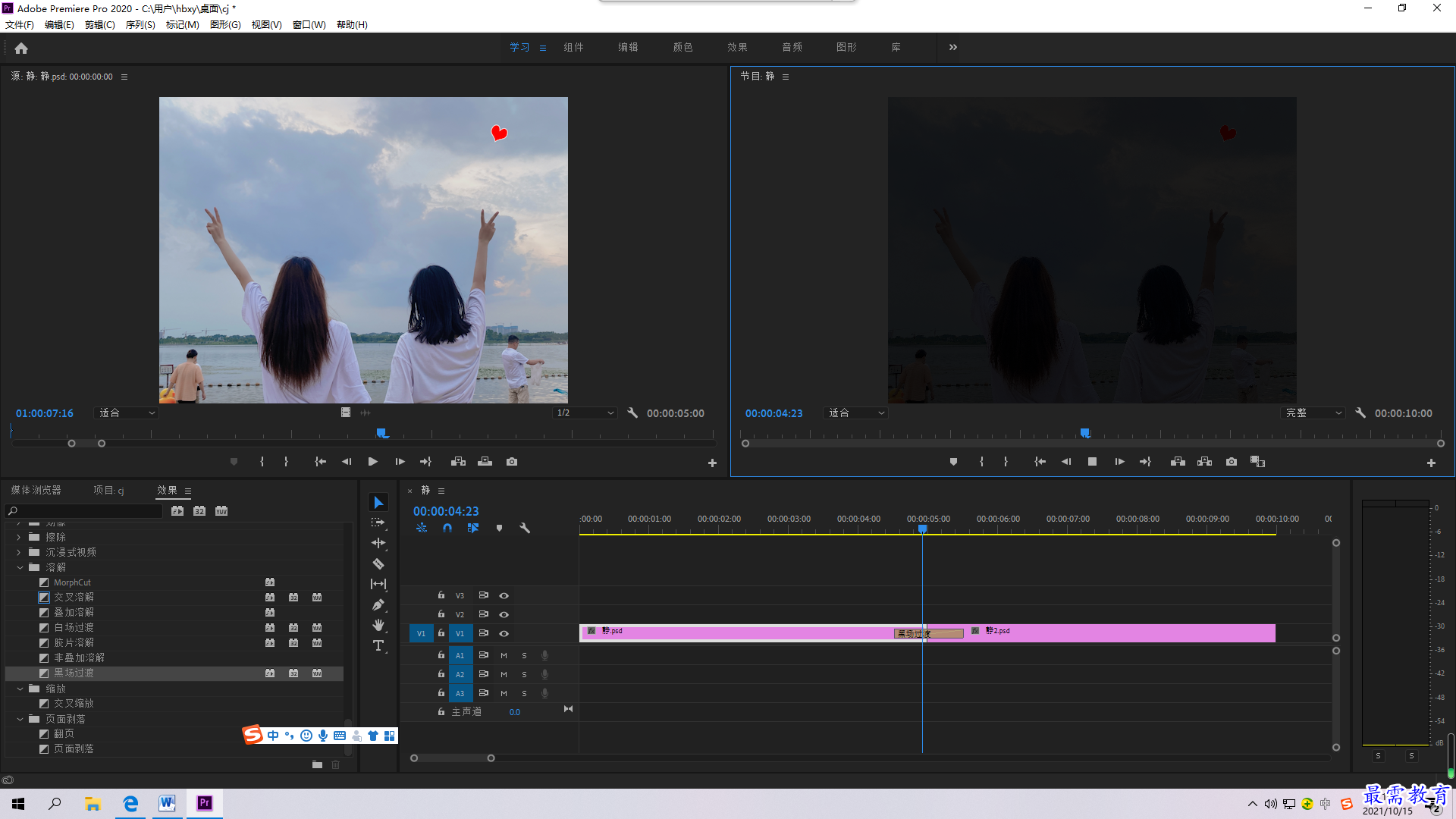
Task: Click Lift button in program monitor
Action: click(1178, 462)
